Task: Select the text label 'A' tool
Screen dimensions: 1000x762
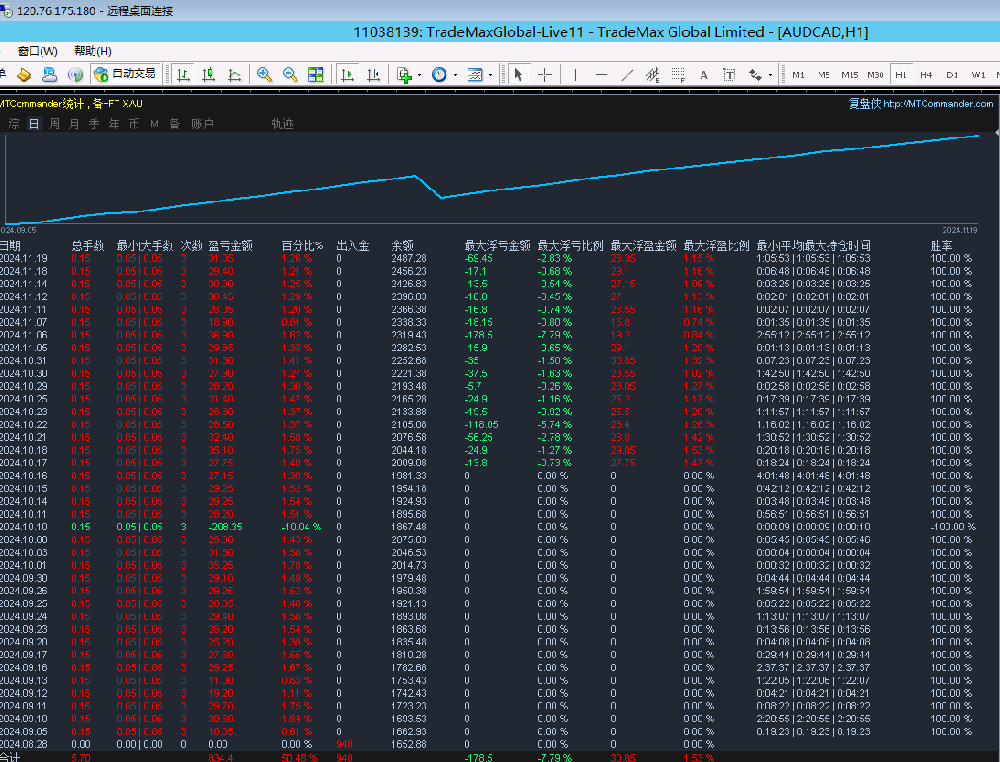Action: 703,75
